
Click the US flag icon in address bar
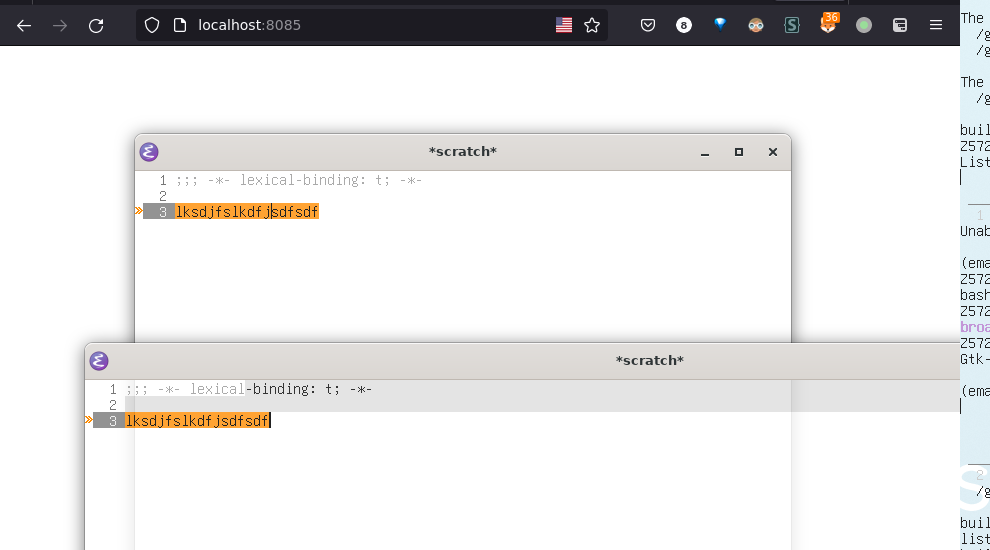coord(564,26)
